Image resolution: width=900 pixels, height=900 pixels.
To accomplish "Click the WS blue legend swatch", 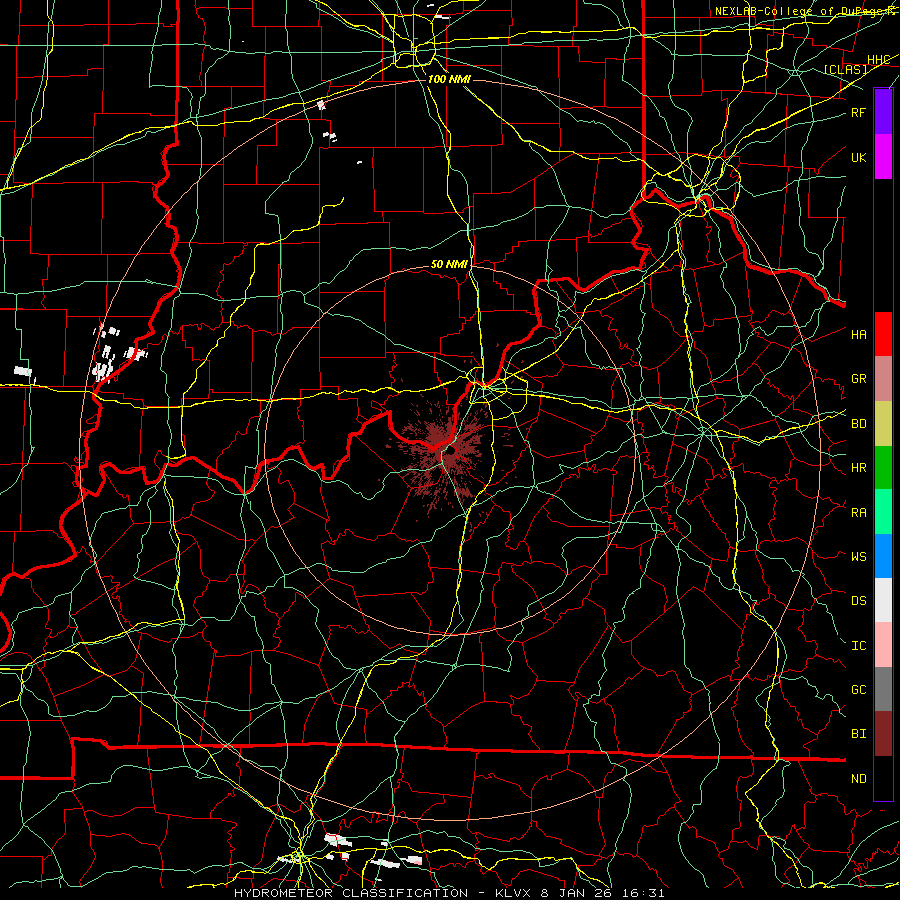I will (x=883, y=556).
